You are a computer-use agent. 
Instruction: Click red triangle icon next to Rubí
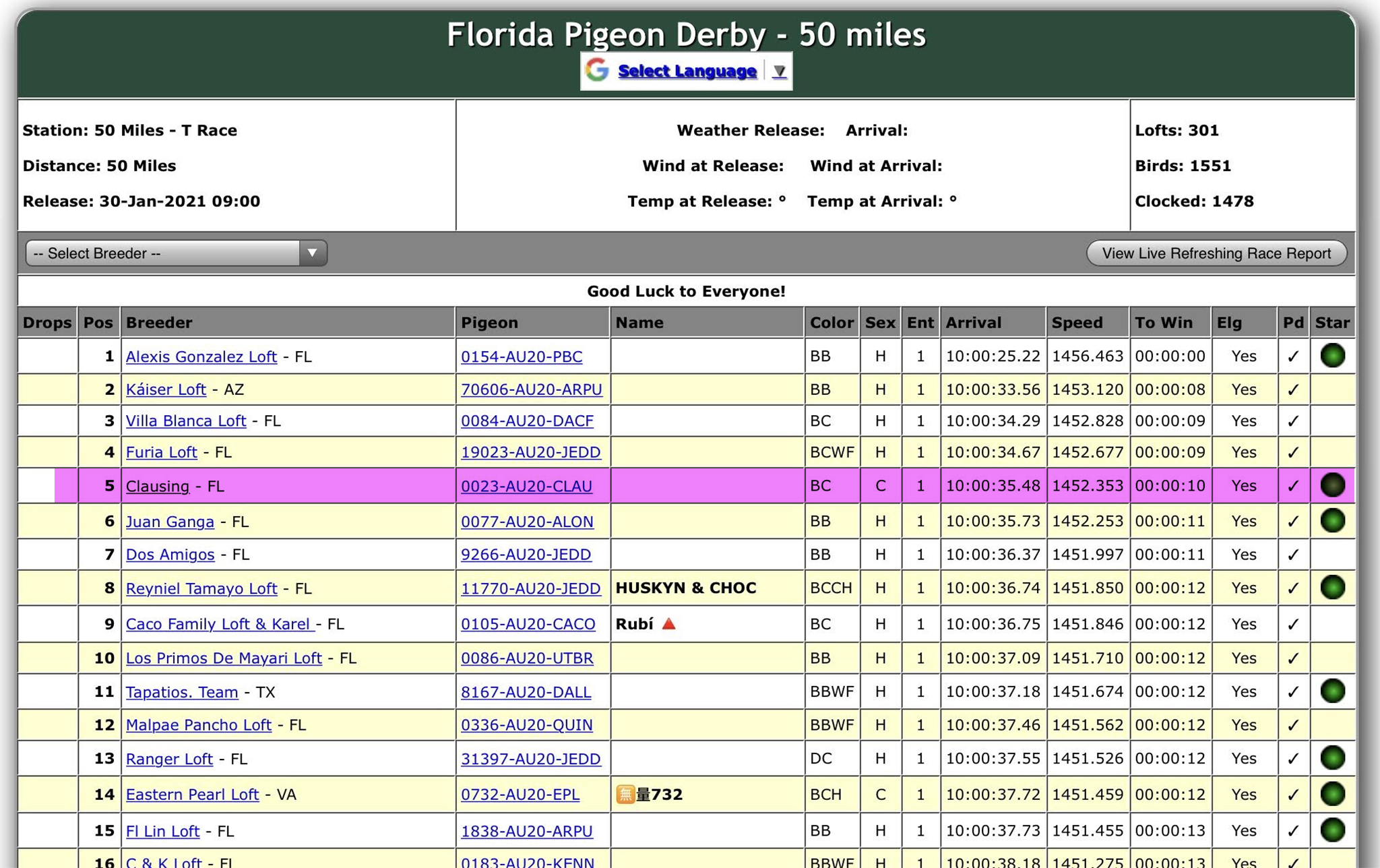668,623
